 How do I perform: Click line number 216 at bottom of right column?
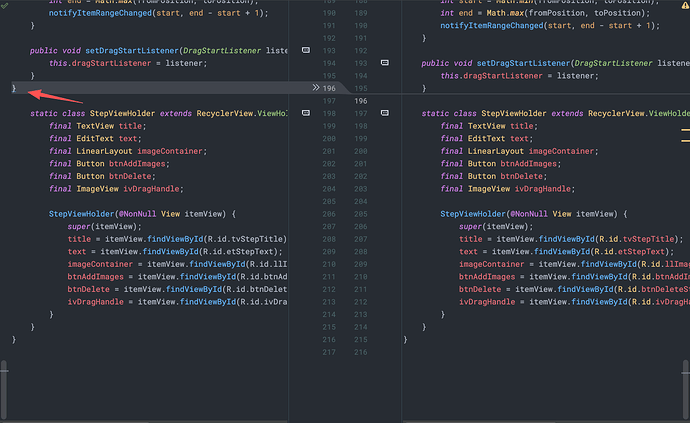[361, 352]
